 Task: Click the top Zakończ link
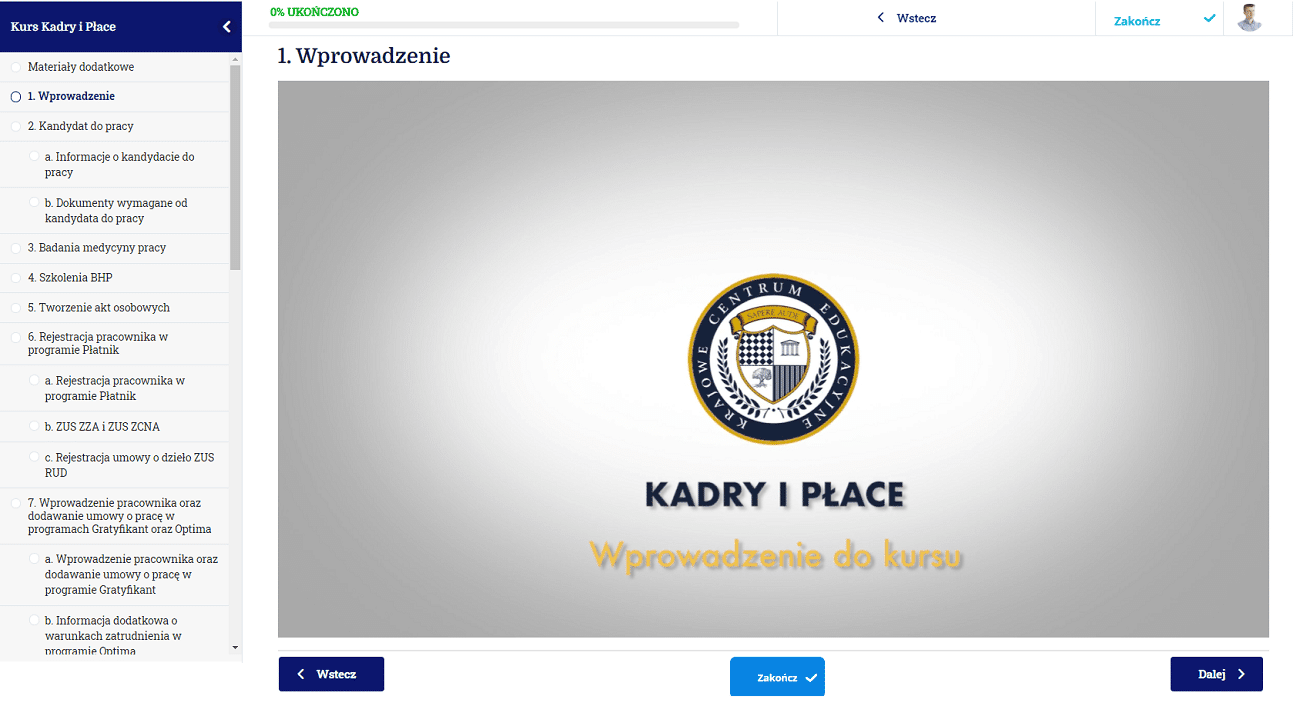[1137, 20]
